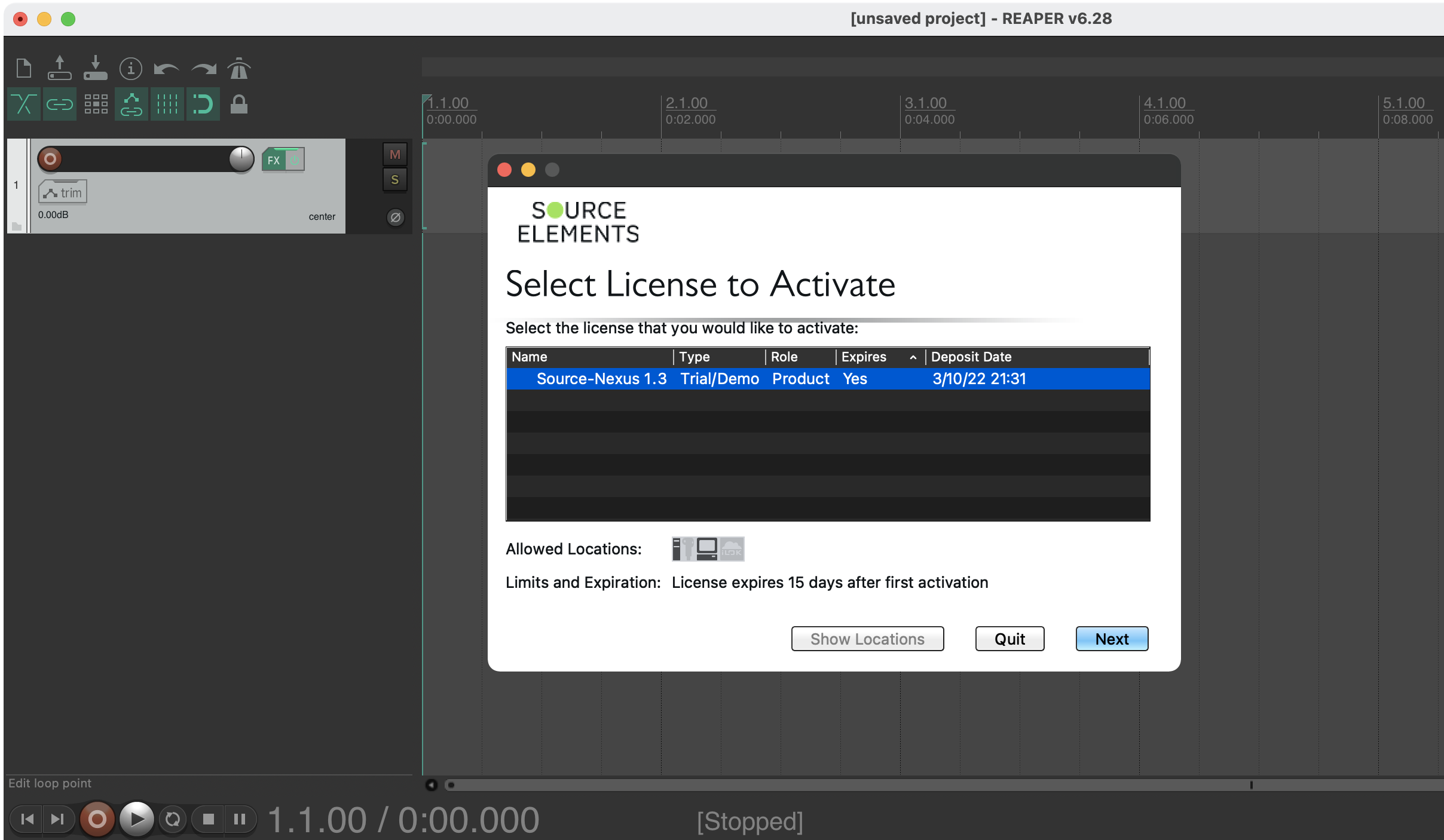Click the New Project toolbar icon
This screenshot has width=1444, height=840.
click(24, 68)
